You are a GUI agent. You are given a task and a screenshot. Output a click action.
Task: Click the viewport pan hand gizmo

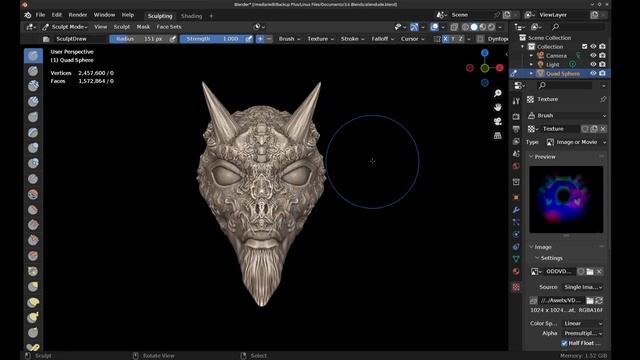(x=498, y=107)
